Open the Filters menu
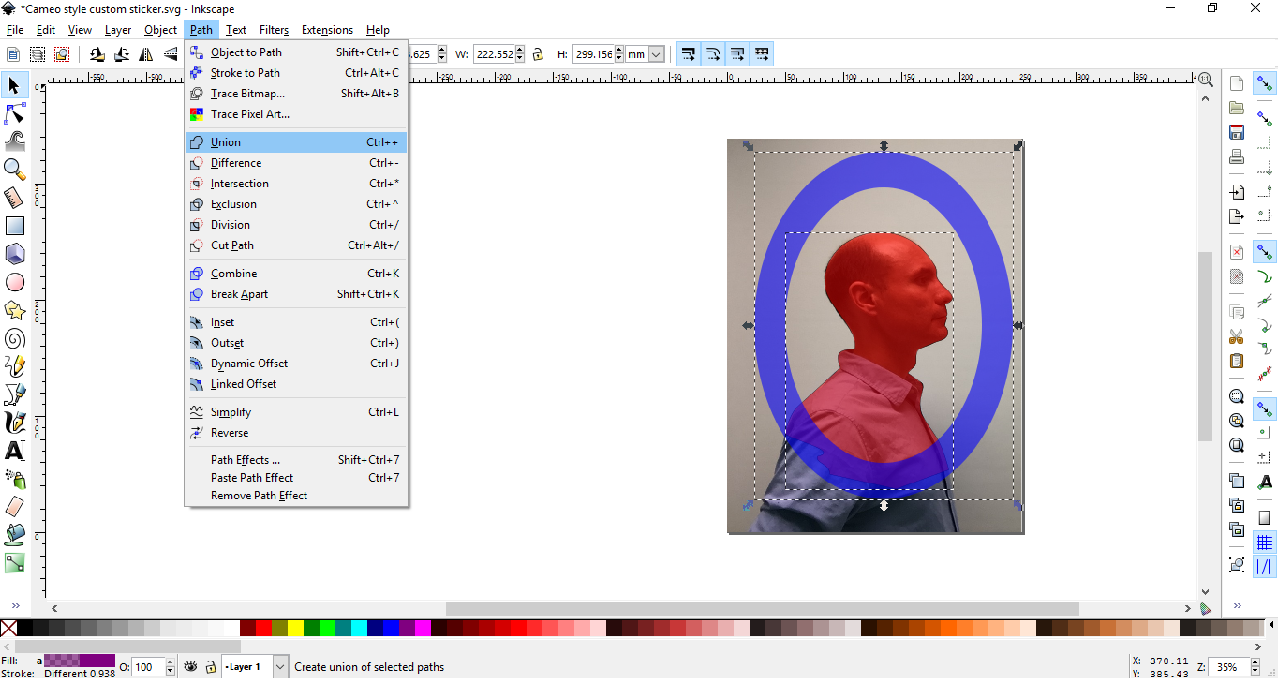This screenshot has height=678, width=1278. 274,30
